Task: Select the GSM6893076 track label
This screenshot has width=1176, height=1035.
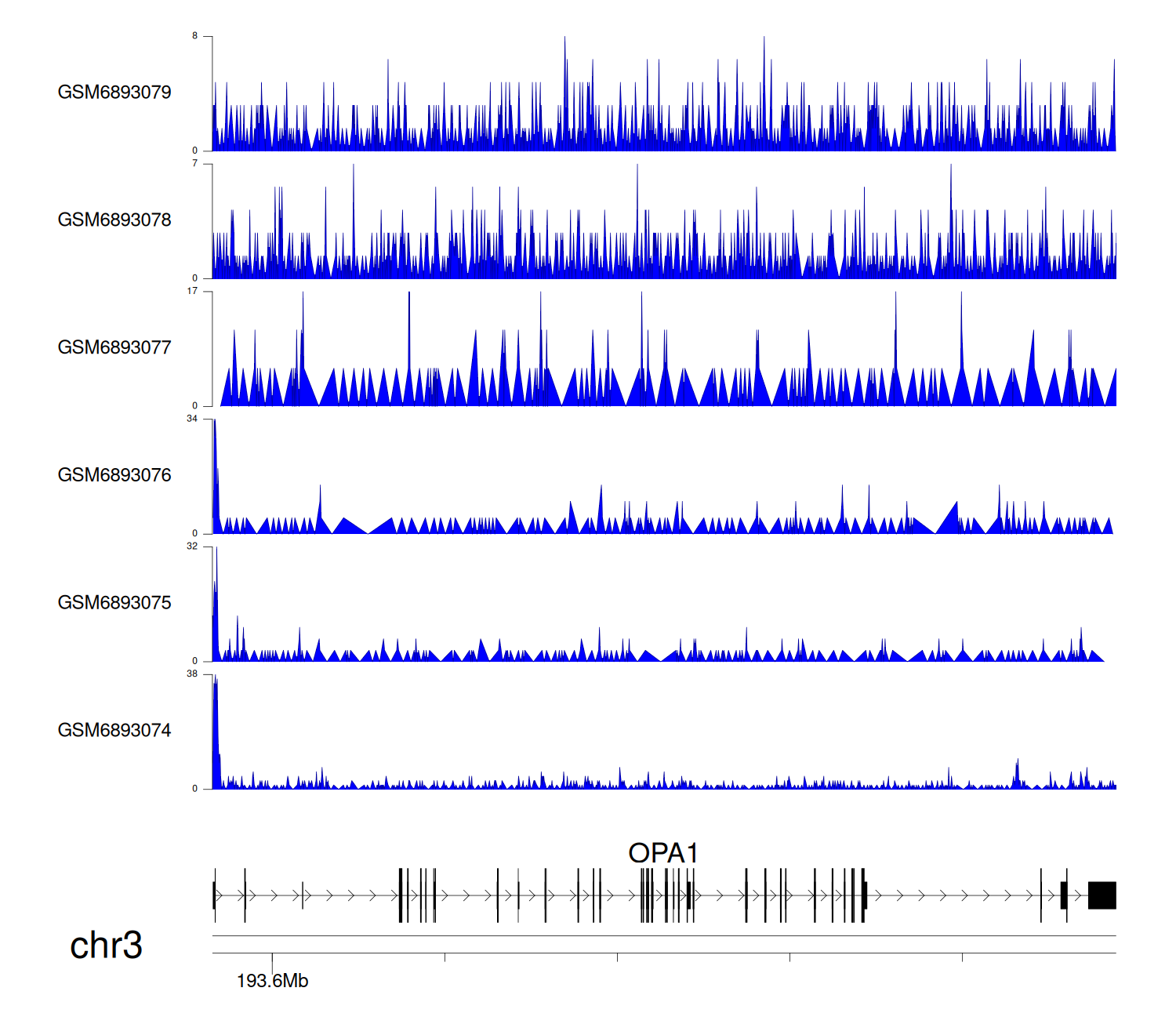Action: tap(114, 475)
